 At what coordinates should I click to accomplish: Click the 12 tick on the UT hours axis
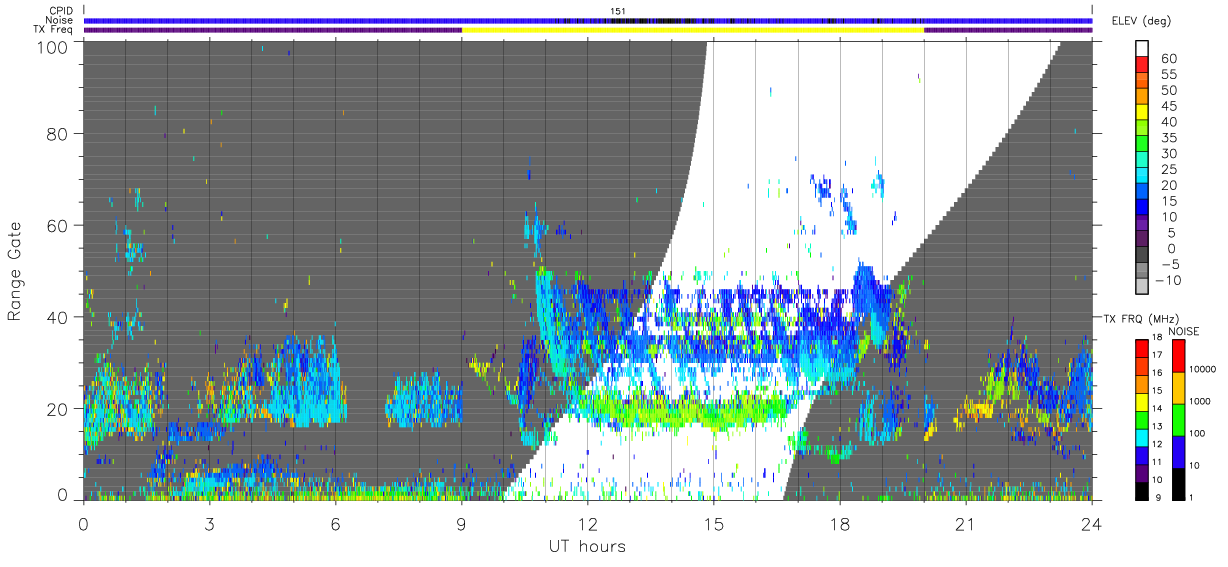[x=588, y=523]
